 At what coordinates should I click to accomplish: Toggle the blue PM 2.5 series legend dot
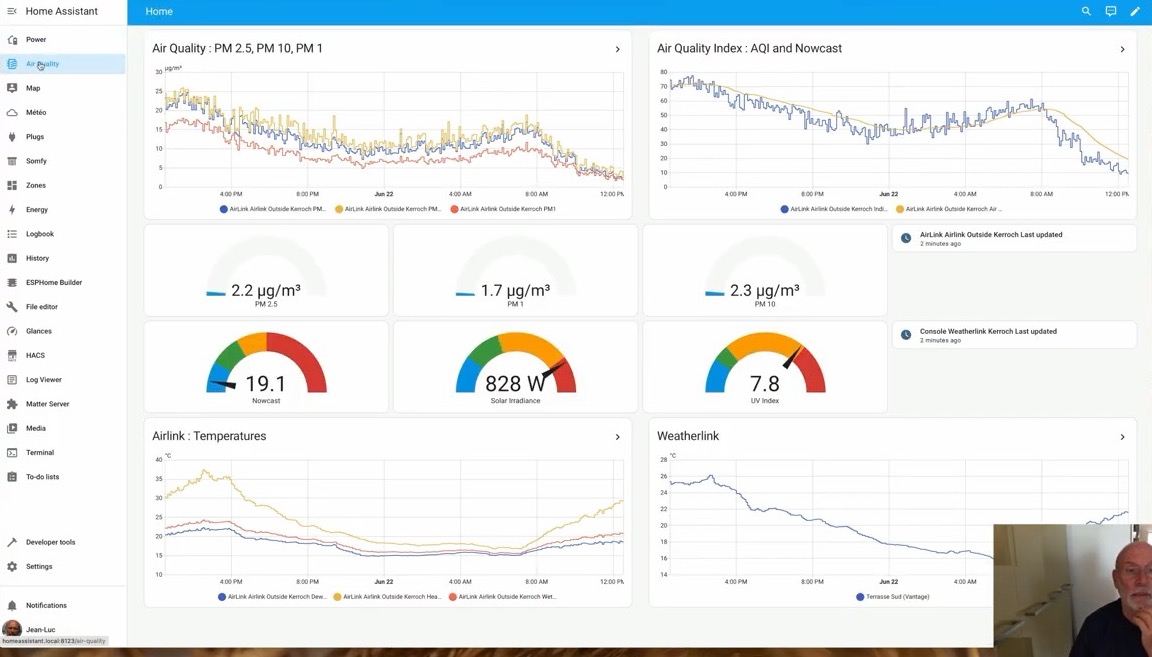point(223,209)
